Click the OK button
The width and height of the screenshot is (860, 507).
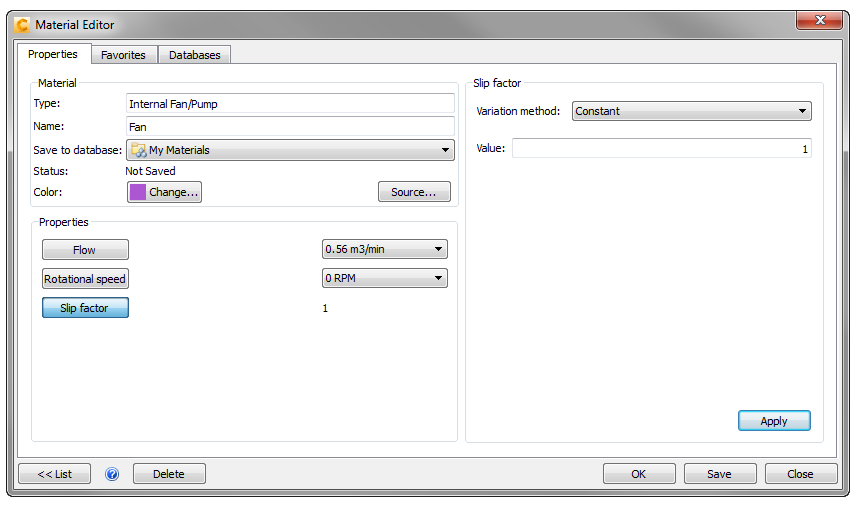pyautogui.click(x=639, y=474)
